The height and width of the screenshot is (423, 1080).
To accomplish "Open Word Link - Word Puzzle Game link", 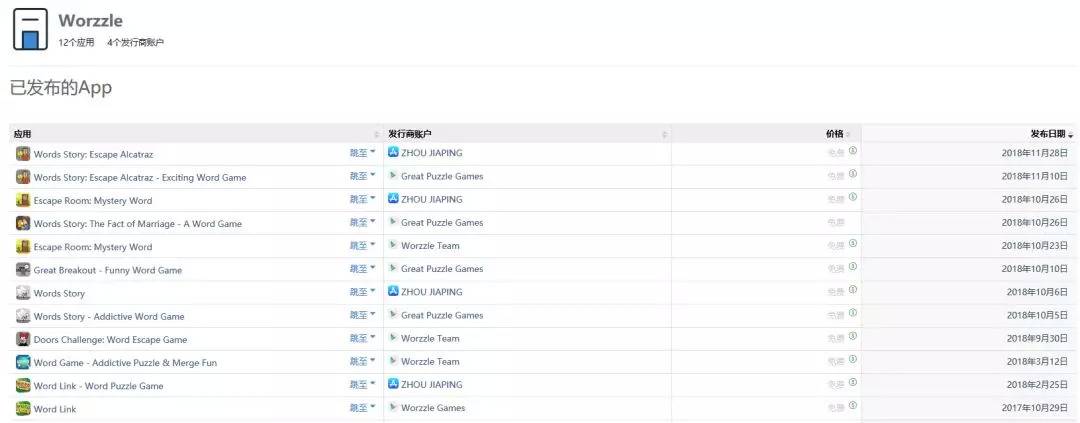I will 98,386.
